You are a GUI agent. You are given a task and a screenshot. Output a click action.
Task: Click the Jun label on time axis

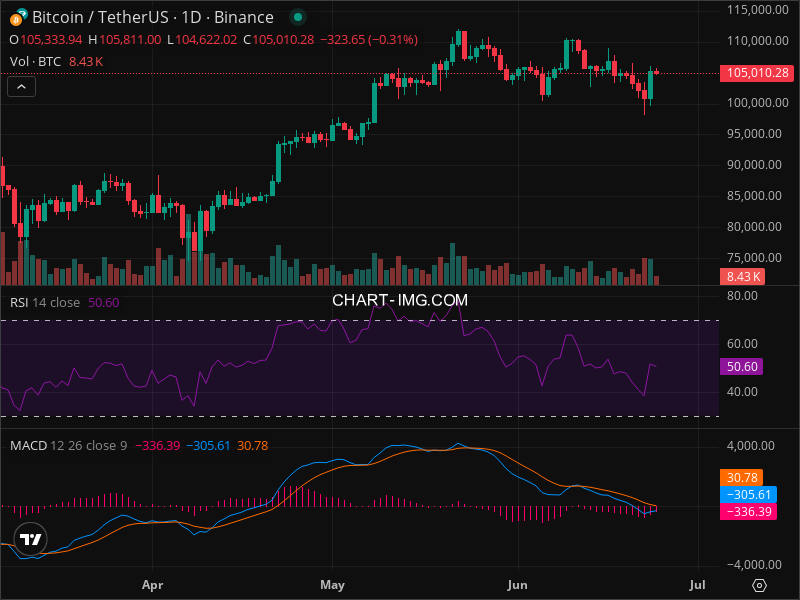coord(517,585)
